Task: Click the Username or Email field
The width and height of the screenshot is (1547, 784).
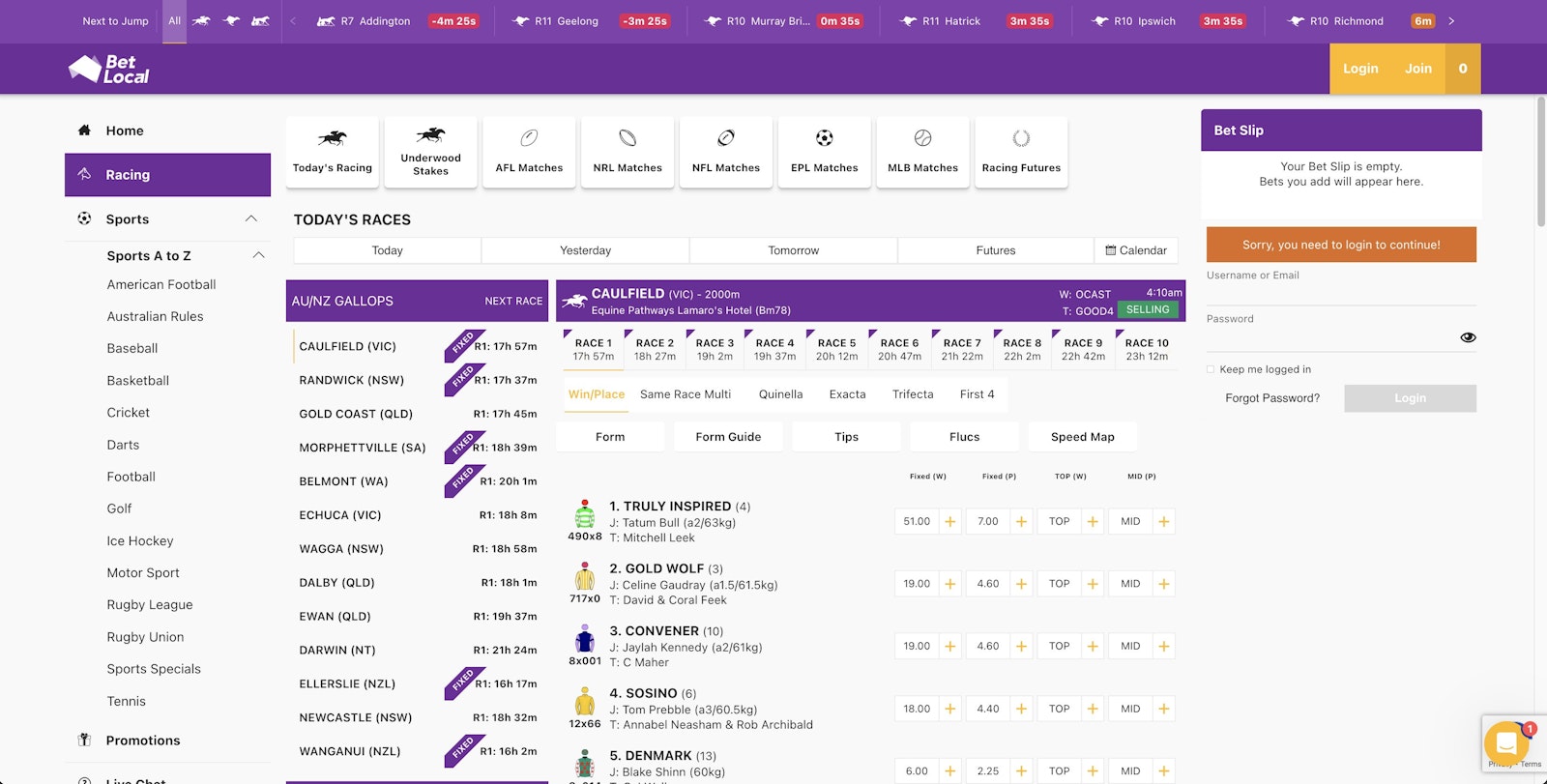Action: coord(1340,293)
